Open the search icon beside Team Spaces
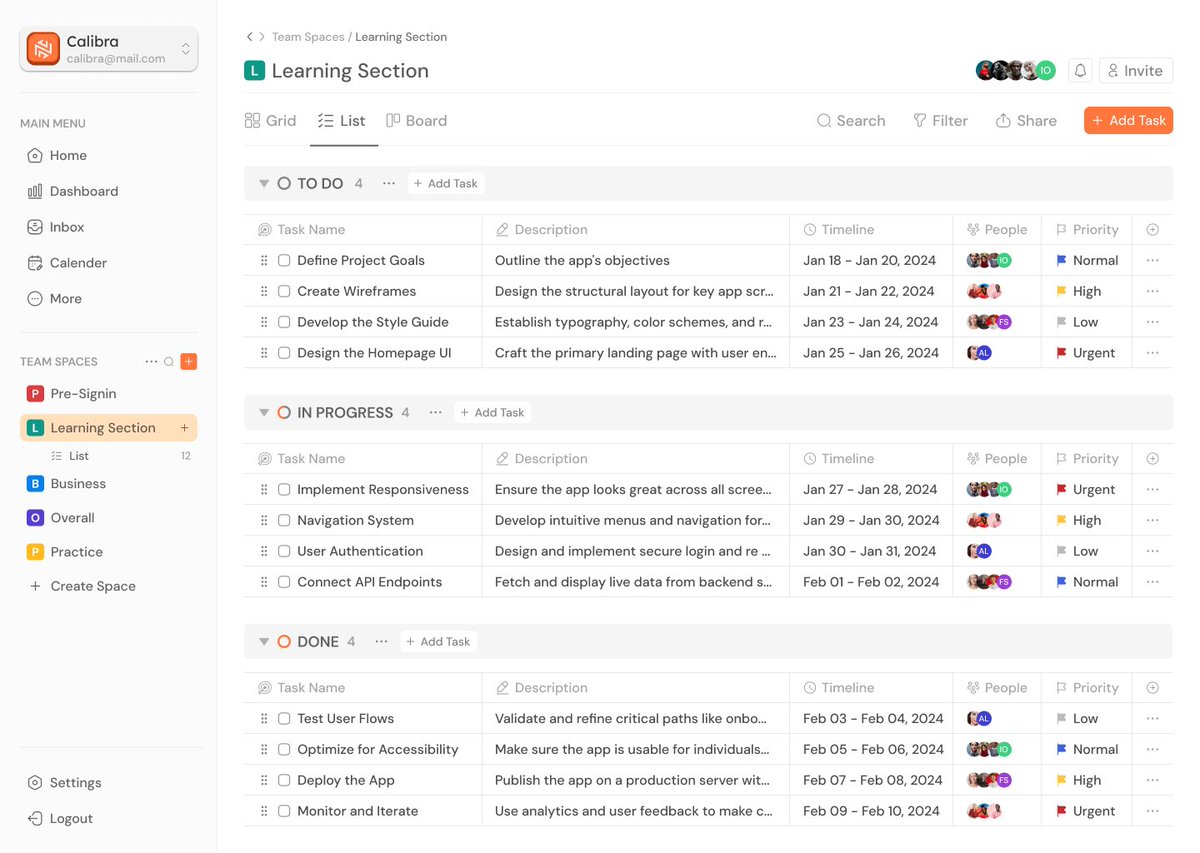Image resolution: width=1200 pixels, height=853 pixels. click(x=168, y=361)
